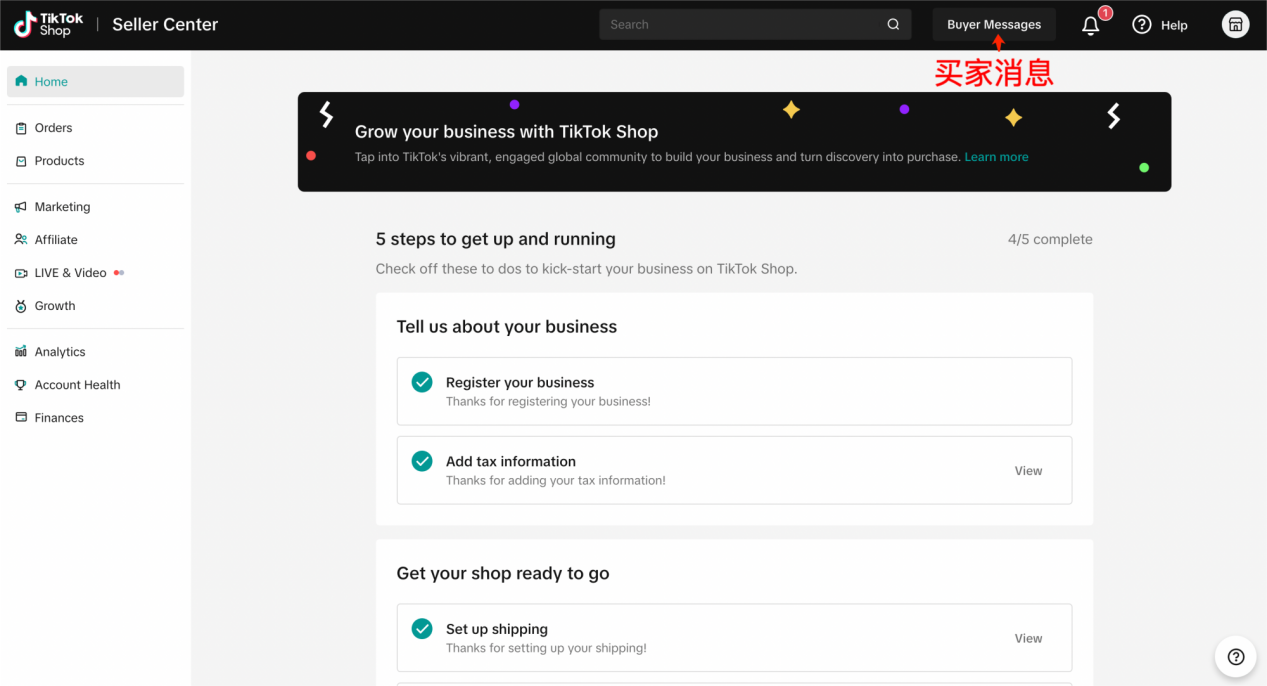
Task: Click the TikTok Shop logo
Action: tap(48, 24)
